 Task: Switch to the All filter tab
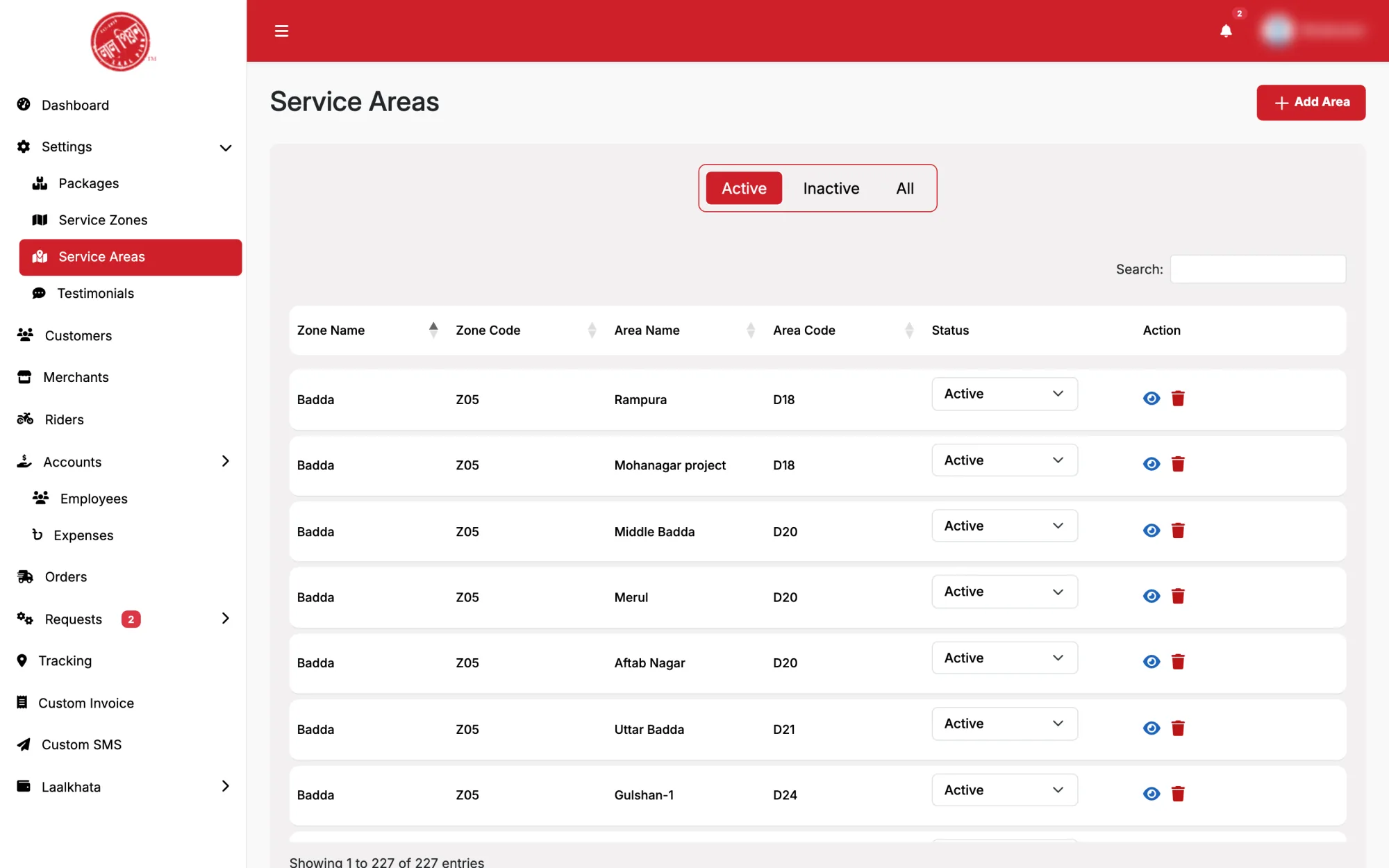(905, 188)
